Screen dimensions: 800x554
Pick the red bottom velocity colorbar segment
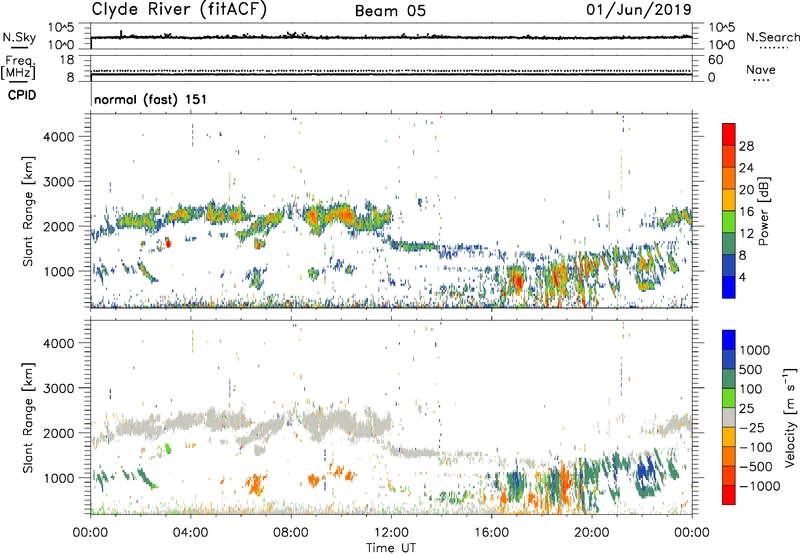tap(729, 495)
